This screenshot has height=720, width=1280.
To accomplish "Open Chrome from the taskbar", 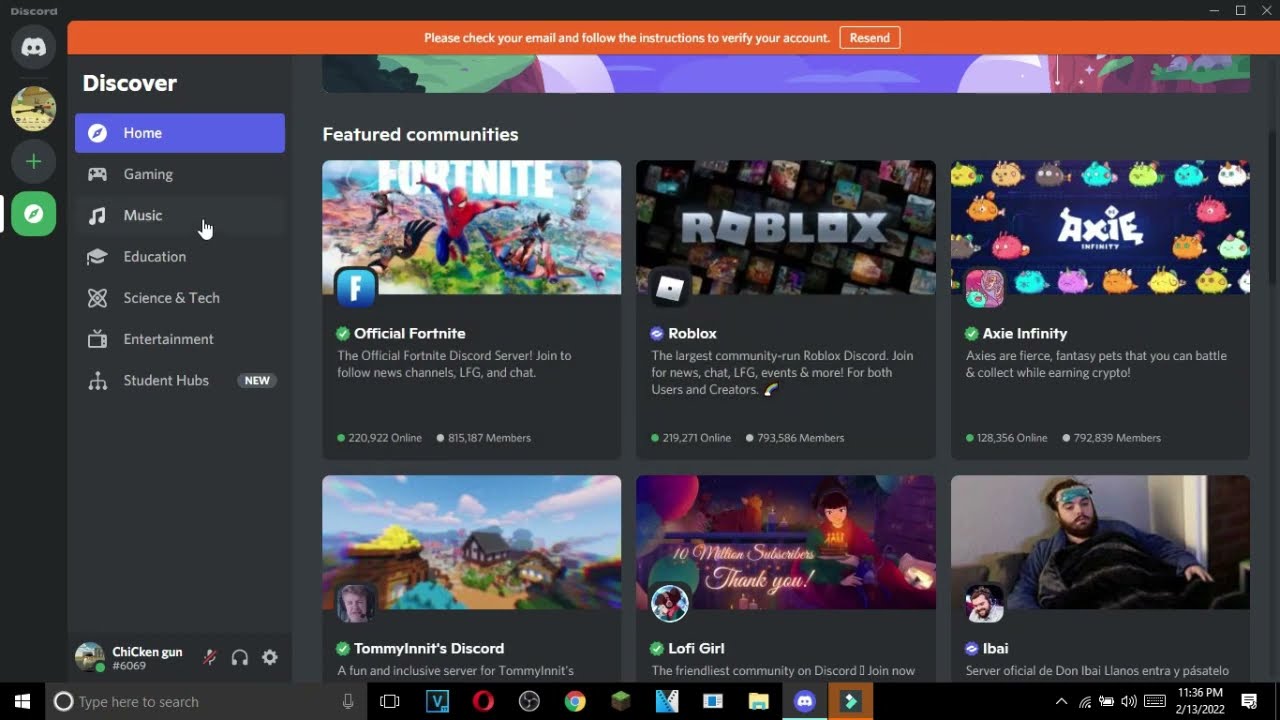I will pos(575,702).
